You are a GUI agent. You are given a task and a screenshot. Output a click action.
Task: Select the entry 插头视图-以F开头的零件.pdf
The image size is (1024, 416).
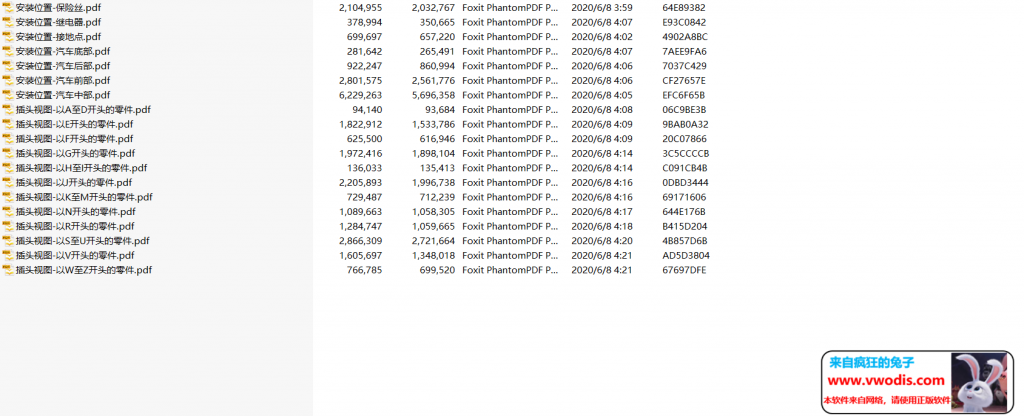pyautogui.click(x=74, y=139)
